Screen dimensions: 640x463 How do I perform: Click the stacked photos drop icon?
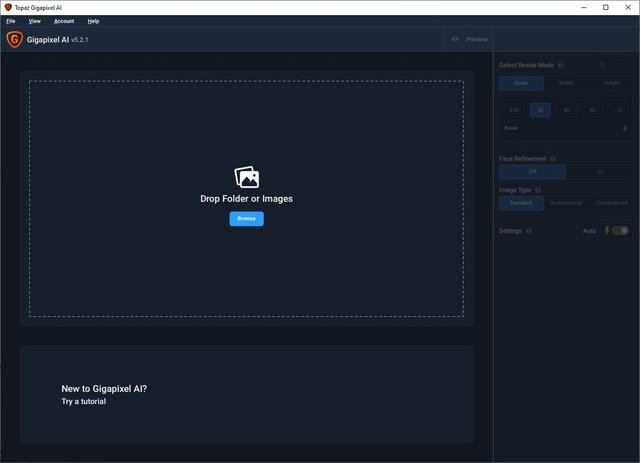(x=247, y=177)
